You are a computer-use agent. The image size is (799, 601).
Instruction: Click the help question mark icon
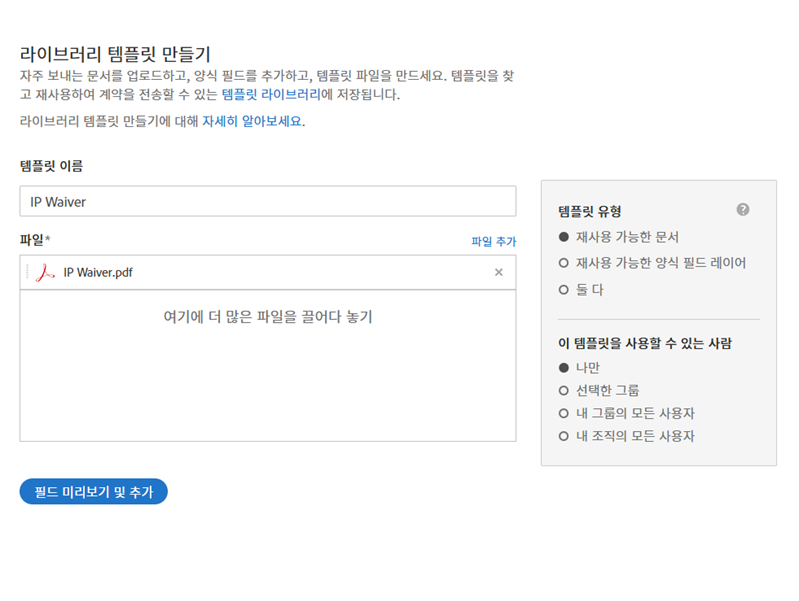click(x=742, y=210)
